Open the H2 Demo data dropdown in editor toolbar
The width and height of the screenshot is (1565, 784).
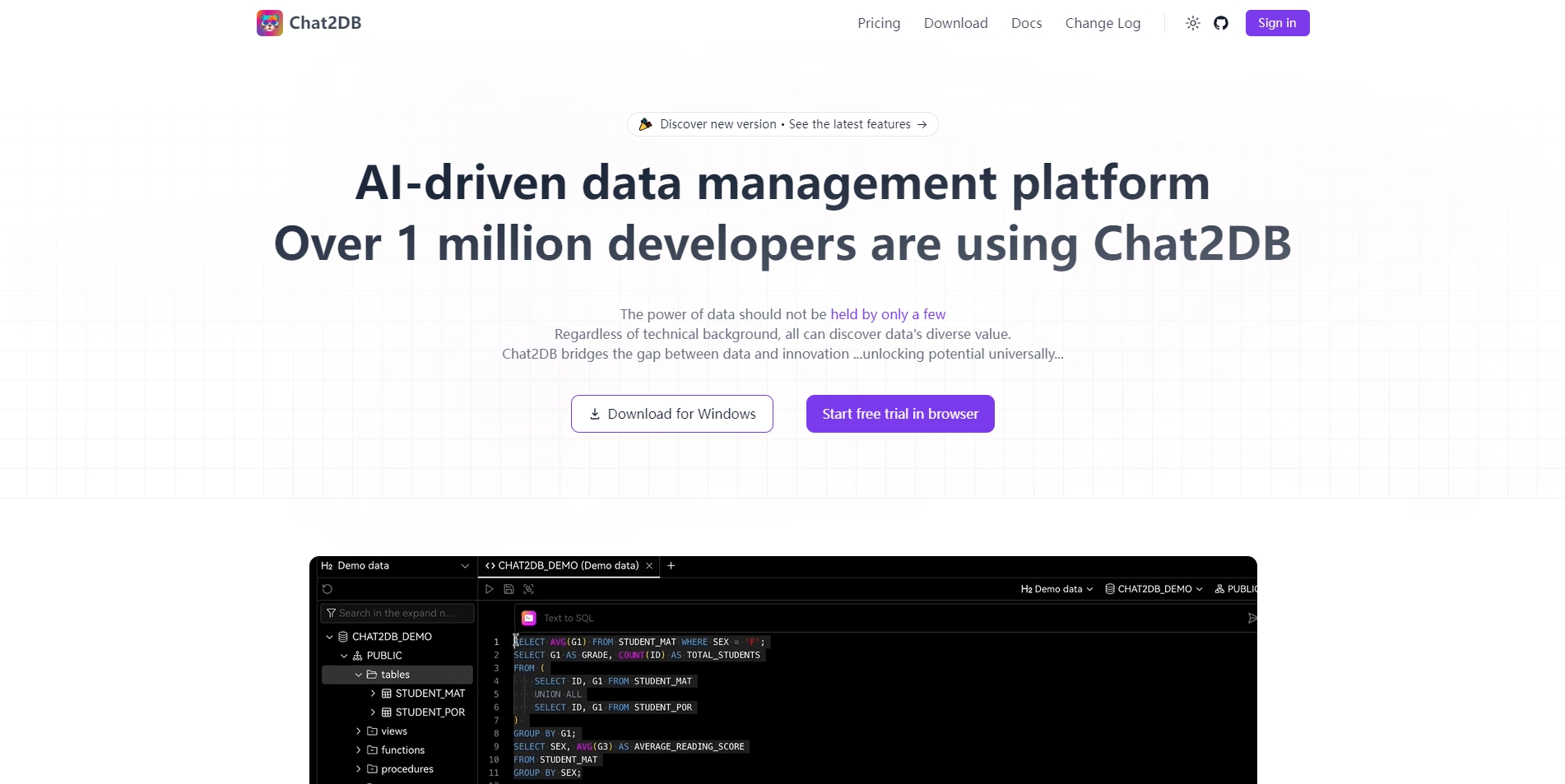(x=1056, y=589)
